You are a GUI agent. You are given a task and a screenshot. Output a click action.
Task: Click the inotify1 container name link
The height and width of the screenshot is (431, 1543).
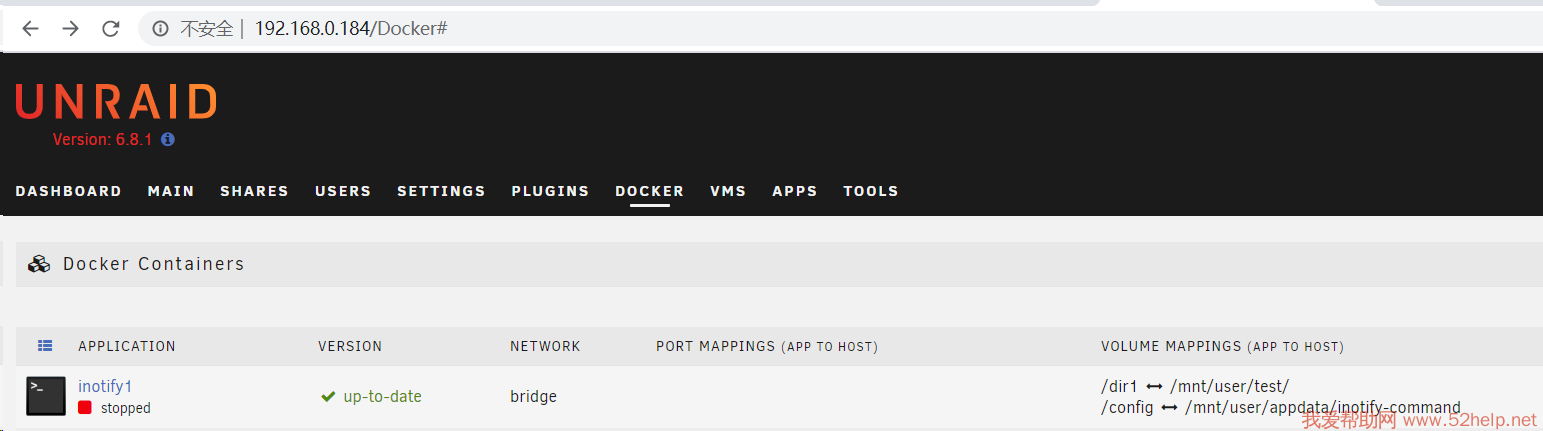105,386
